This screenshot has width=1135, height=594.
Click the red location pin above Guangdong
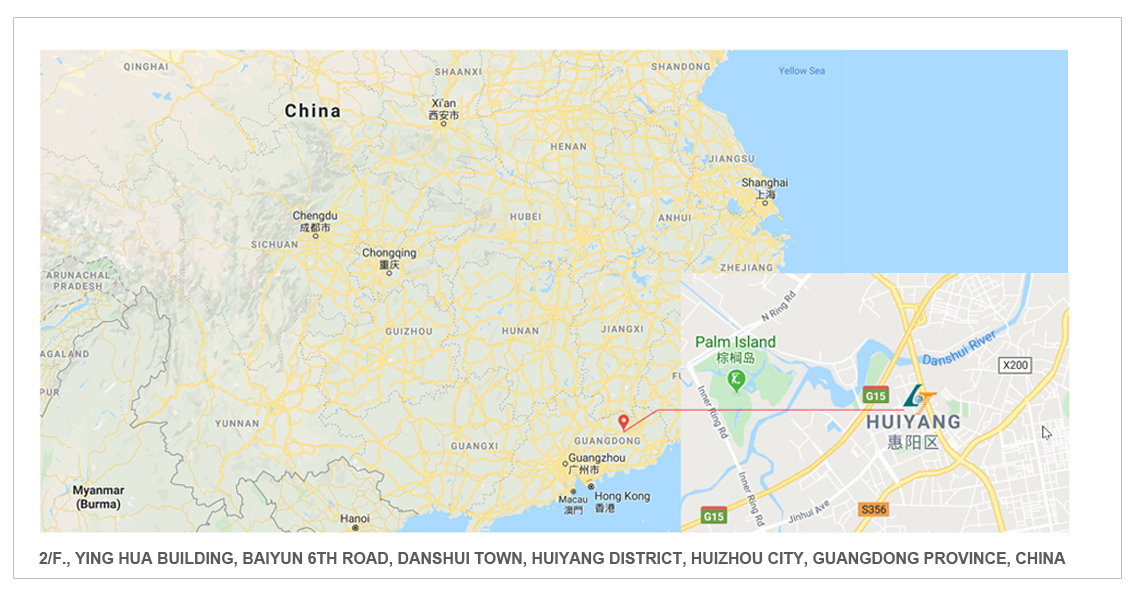[x=623, y=423]
